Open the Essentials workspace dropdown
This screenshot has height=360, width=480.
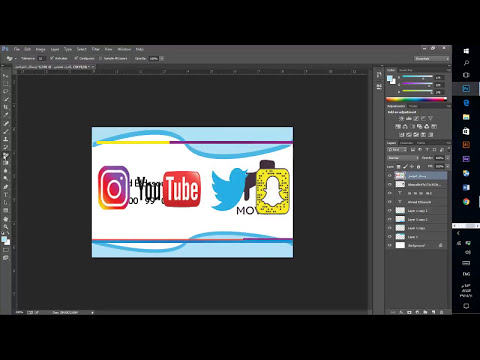click(432, 59)
